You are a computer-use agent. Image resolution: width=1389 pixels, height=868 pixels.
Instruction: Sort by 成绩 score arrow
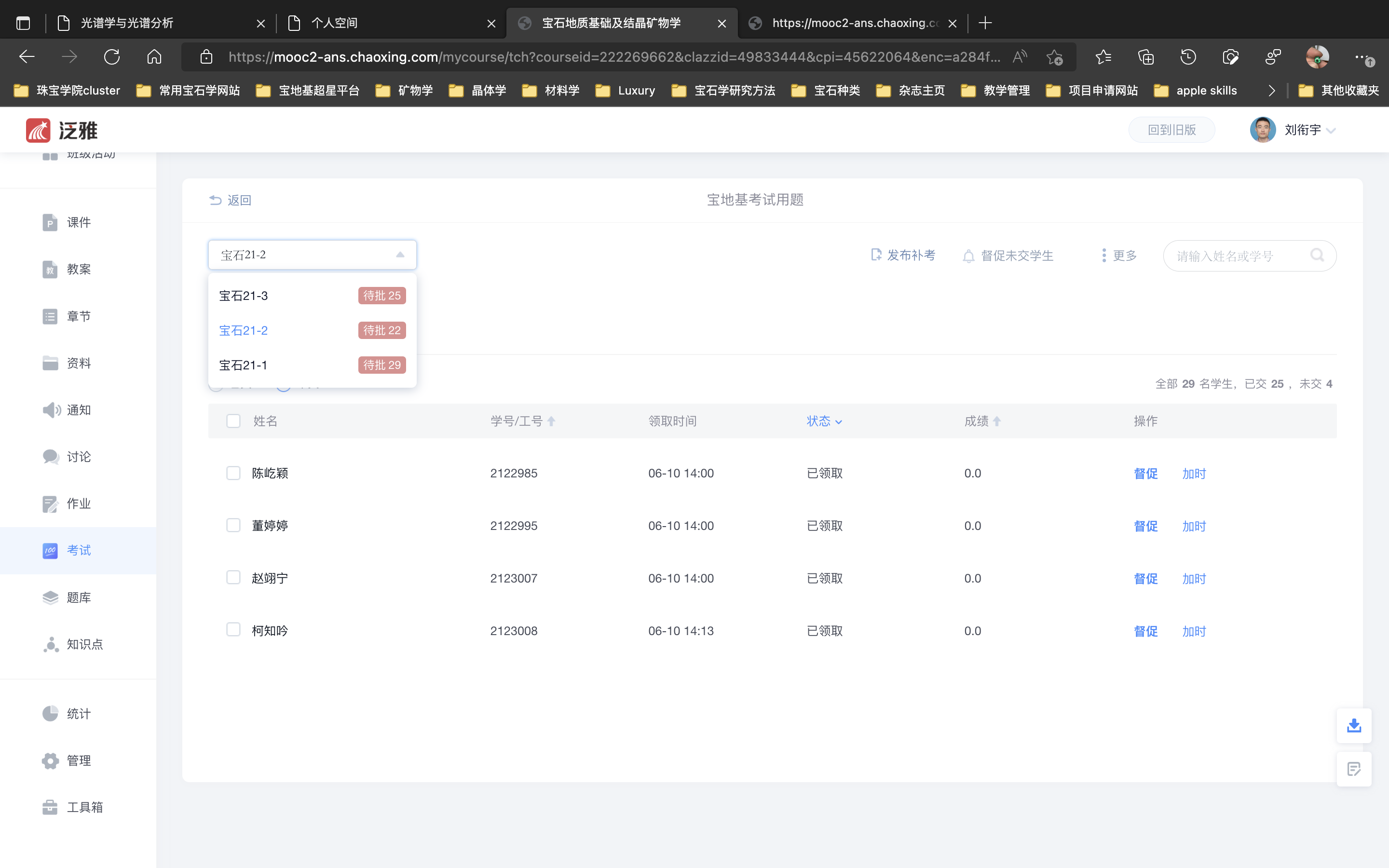pos(997,421)
